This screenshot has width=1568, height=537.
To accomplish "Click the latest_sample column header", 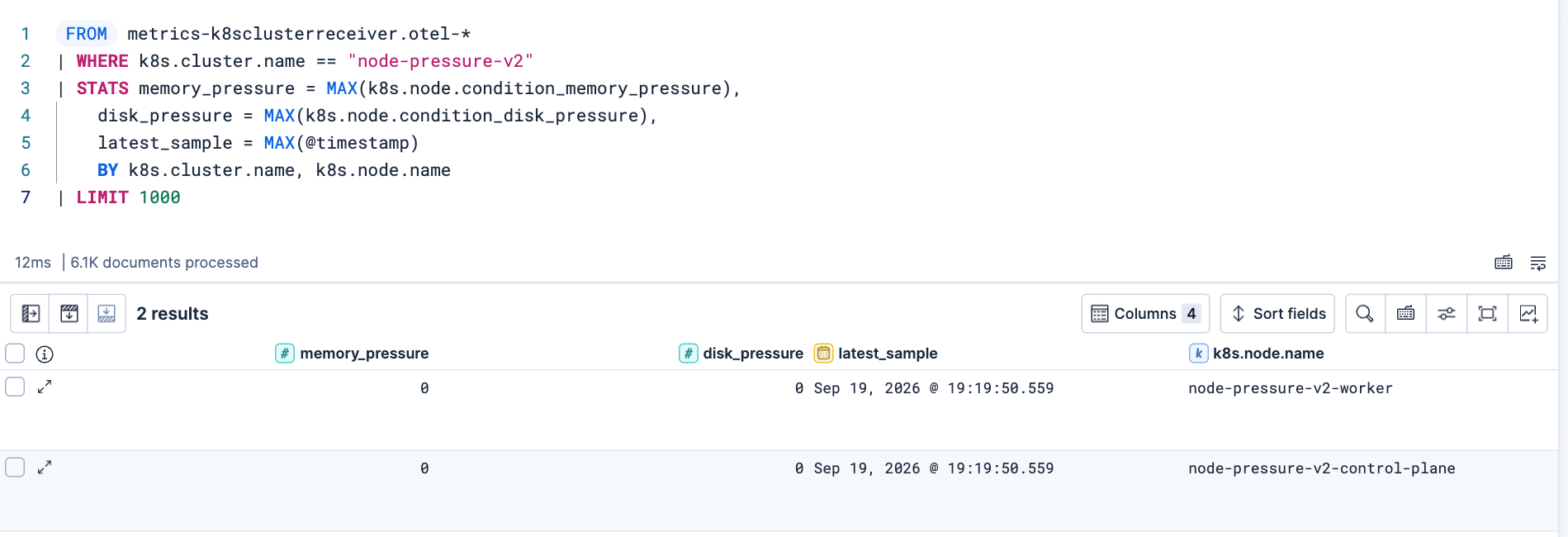I will click(x=888, y=354).
